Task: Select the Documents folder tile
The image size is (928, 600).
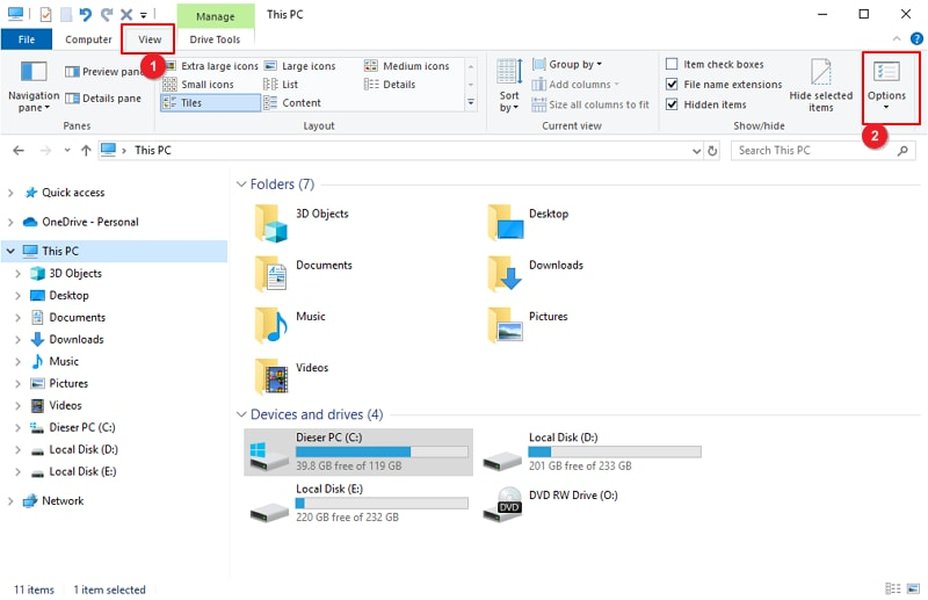Action: [x=303, y=275]
